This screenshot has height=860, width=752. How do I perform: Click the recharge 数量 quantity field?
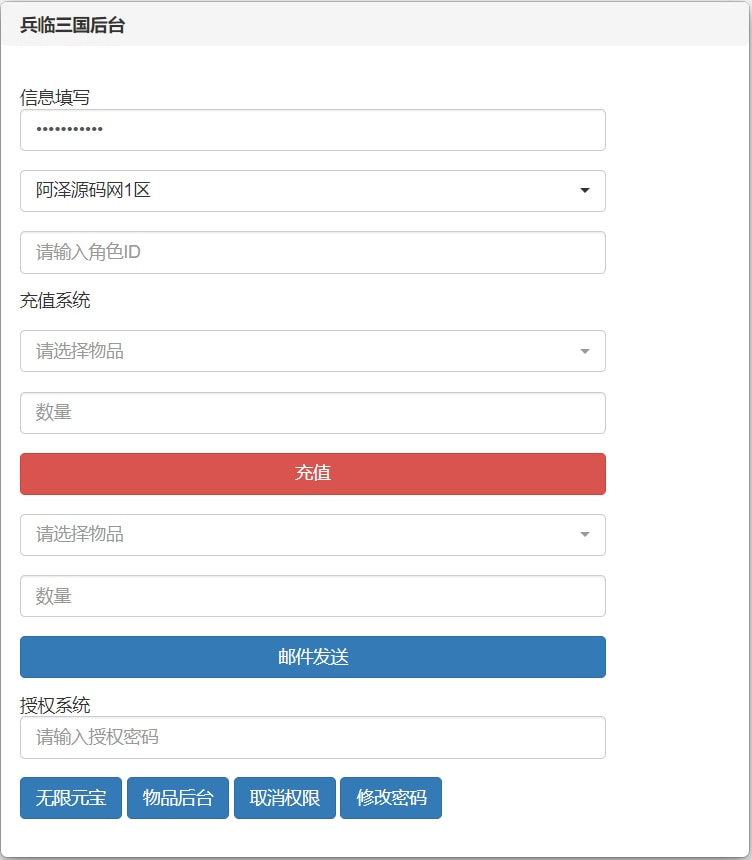(x=312, y=413)
